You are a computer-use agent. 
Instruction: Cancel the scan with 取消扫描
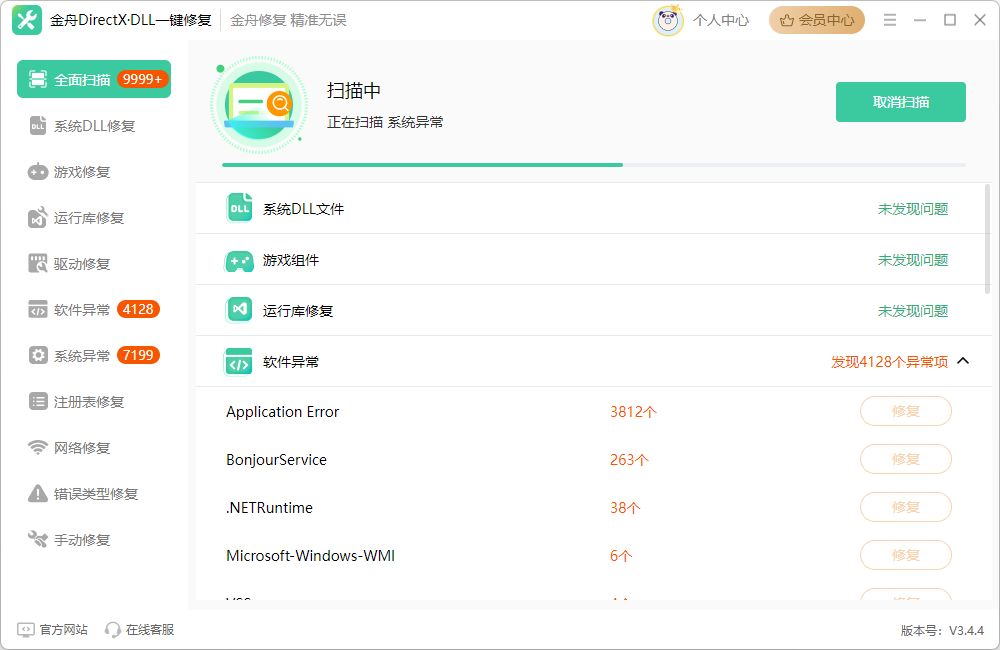[x=901, y=102]
